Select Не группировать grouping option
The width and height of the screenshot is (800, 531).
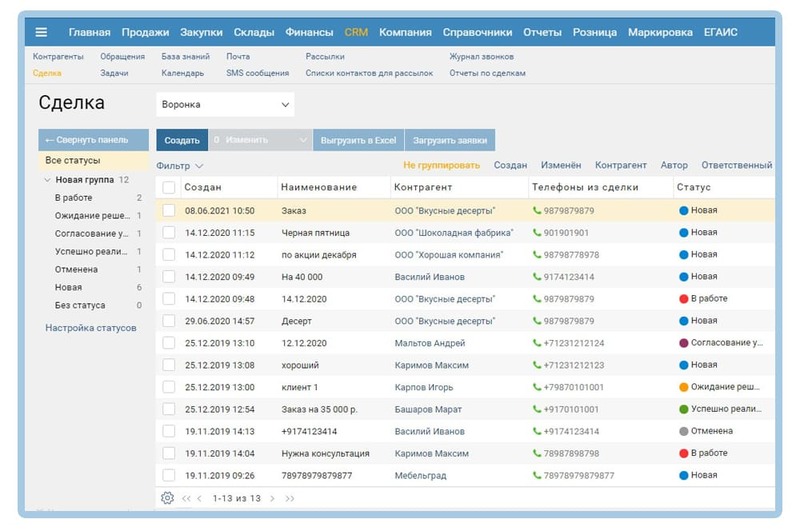pos(441,165)
